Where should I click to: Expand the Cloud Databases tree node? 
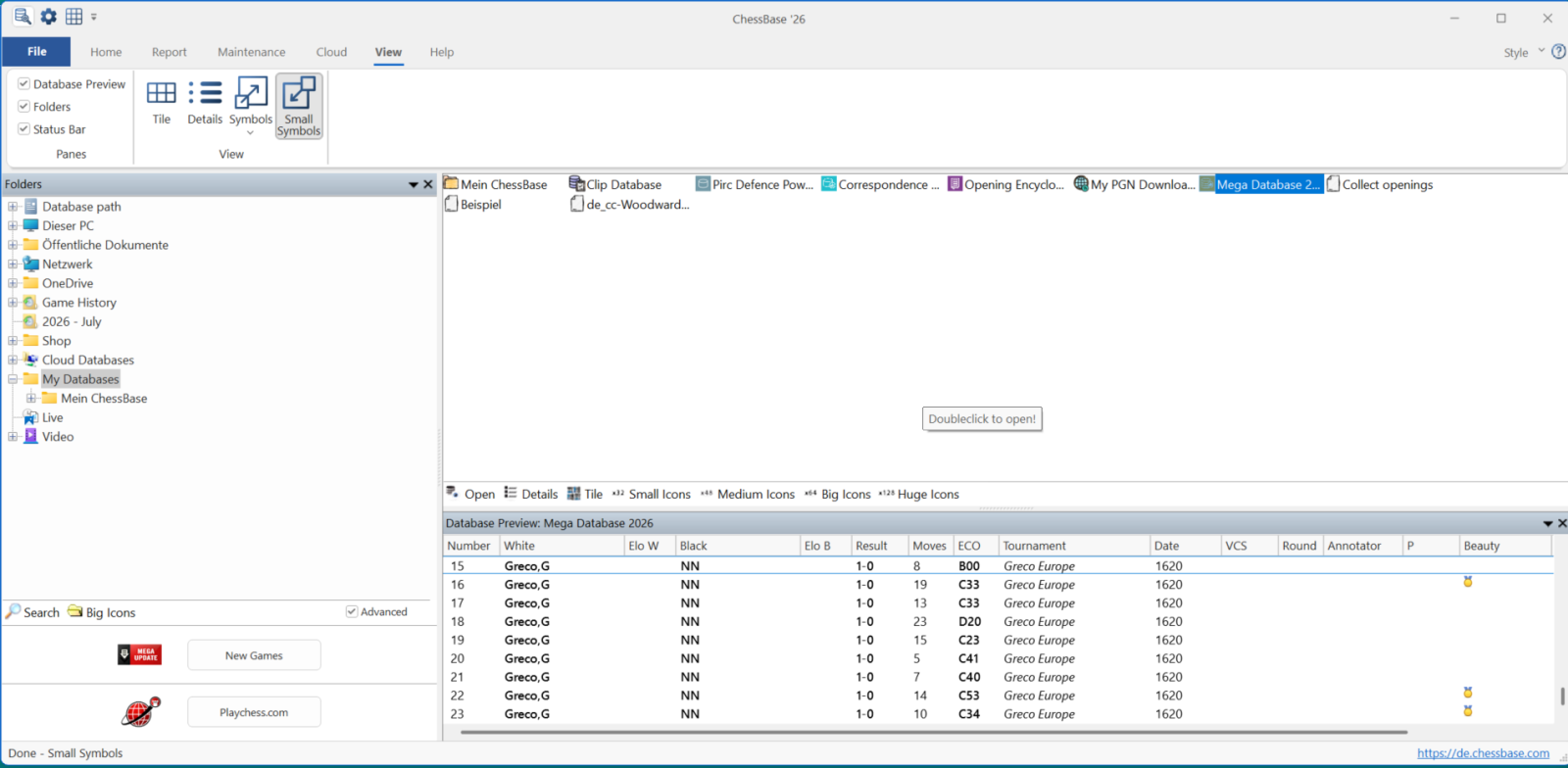[x=13, y=360]
